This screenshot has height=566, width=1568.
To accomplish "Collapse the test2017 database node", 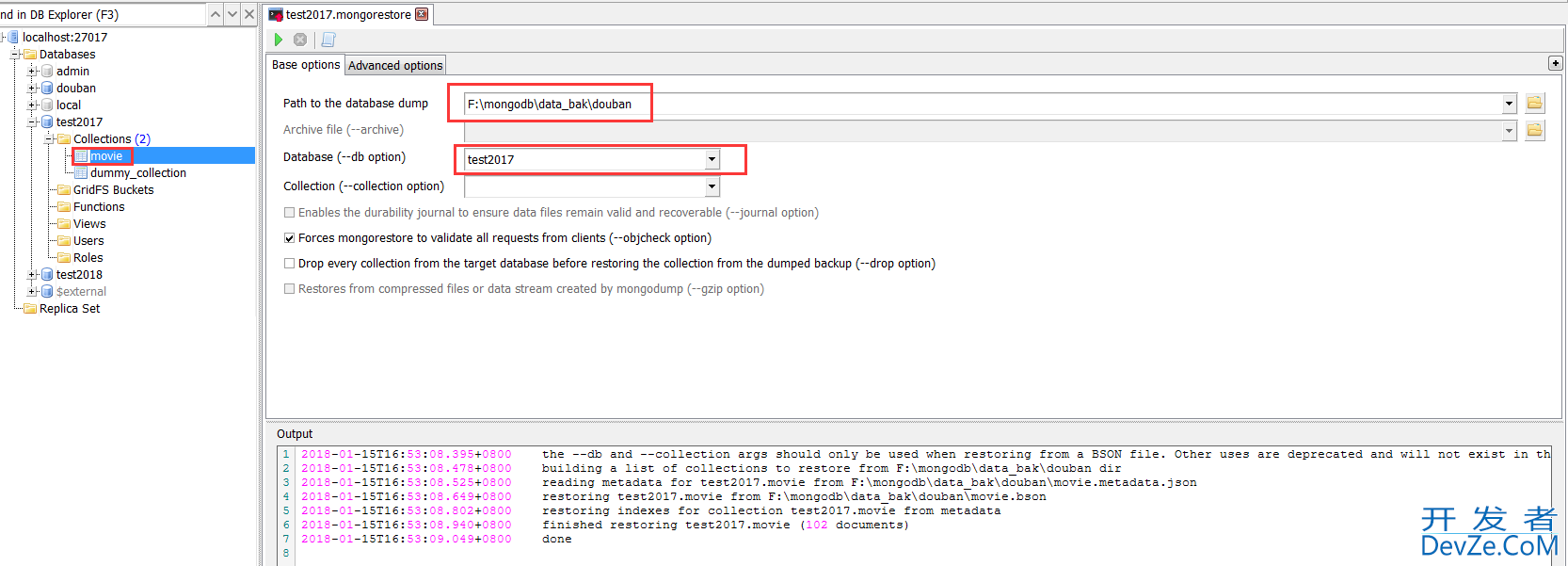I will click(x=32, y=122).
